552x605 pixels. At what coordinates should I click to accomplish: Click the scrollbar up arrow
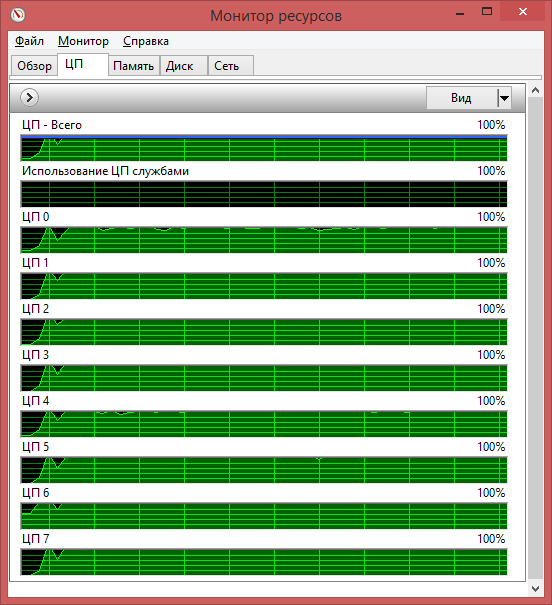[x=535, y=91]
